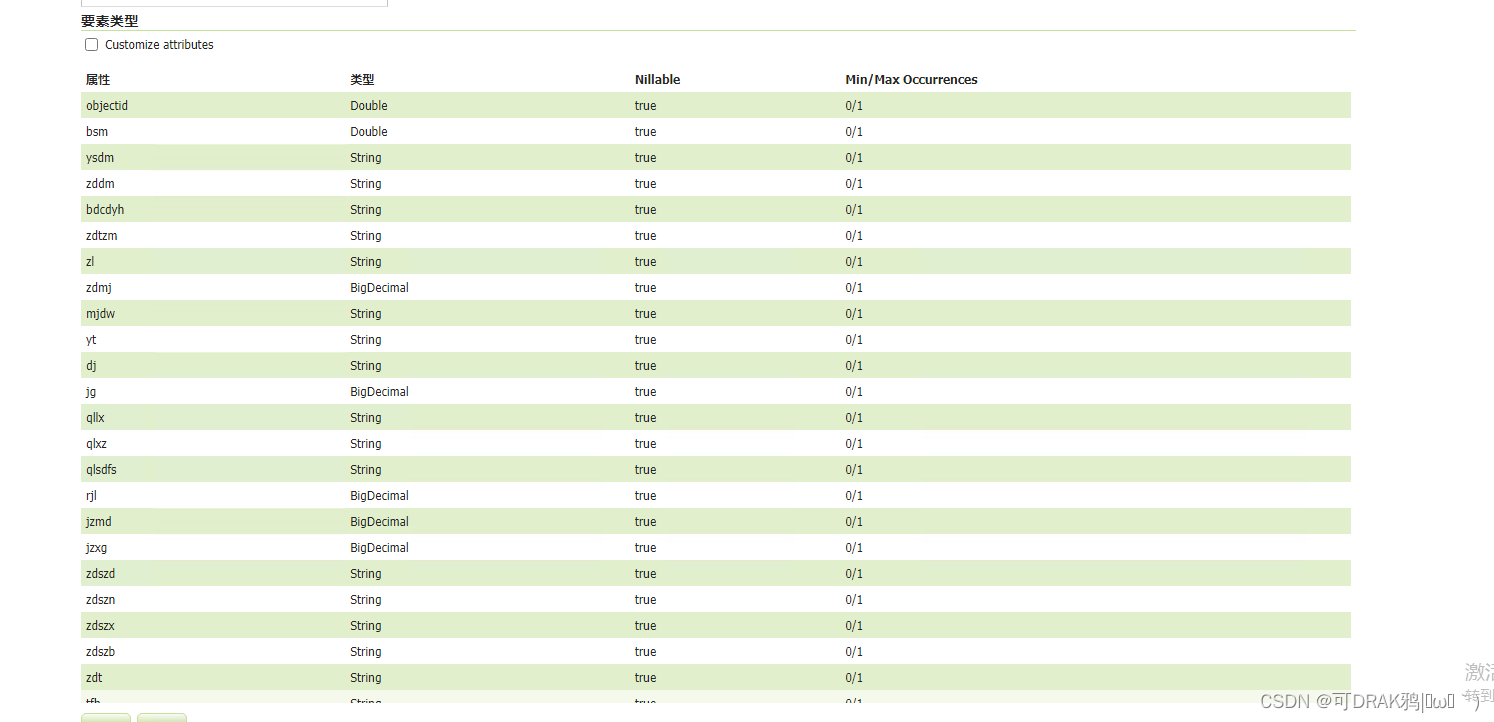The height and width of the screenshot is (722, 1494).
Task: Click the 要素类型 section heading
Action: (110, 21)
